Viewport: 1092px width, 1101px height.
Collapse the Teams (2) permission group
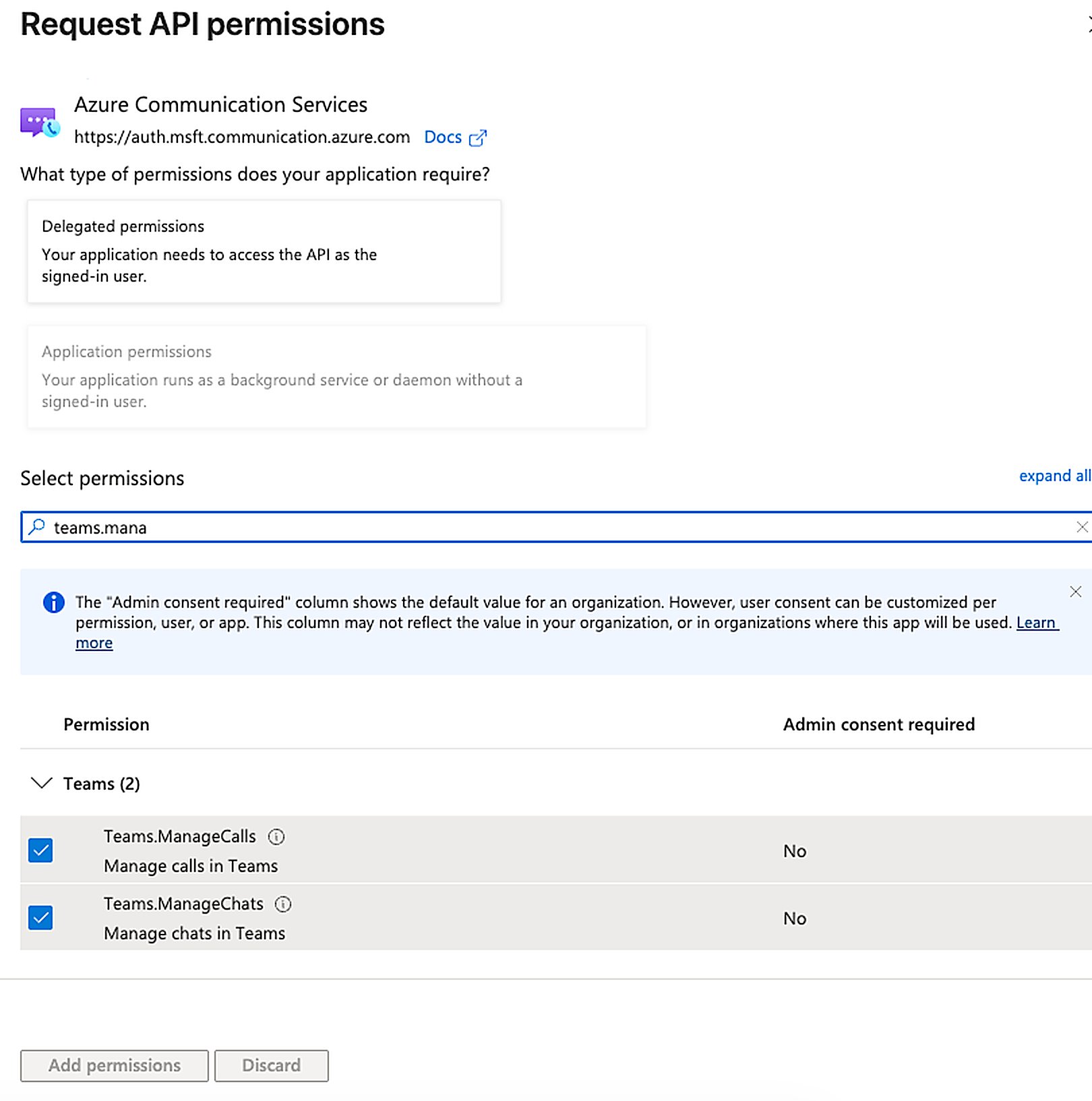(42, 783)
